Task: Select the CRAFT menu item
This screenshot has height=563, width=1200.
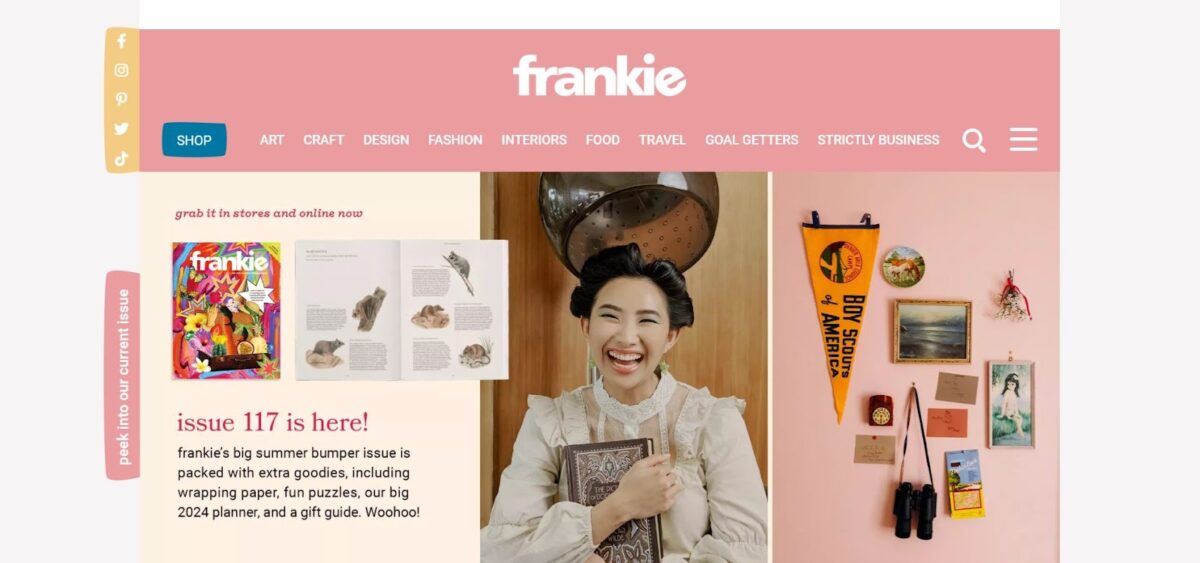Action: click(324, 140)
